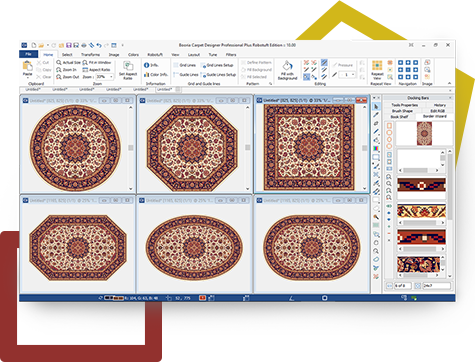Click the carpet preview thumbnail in Border Wizard

(424, 134)
